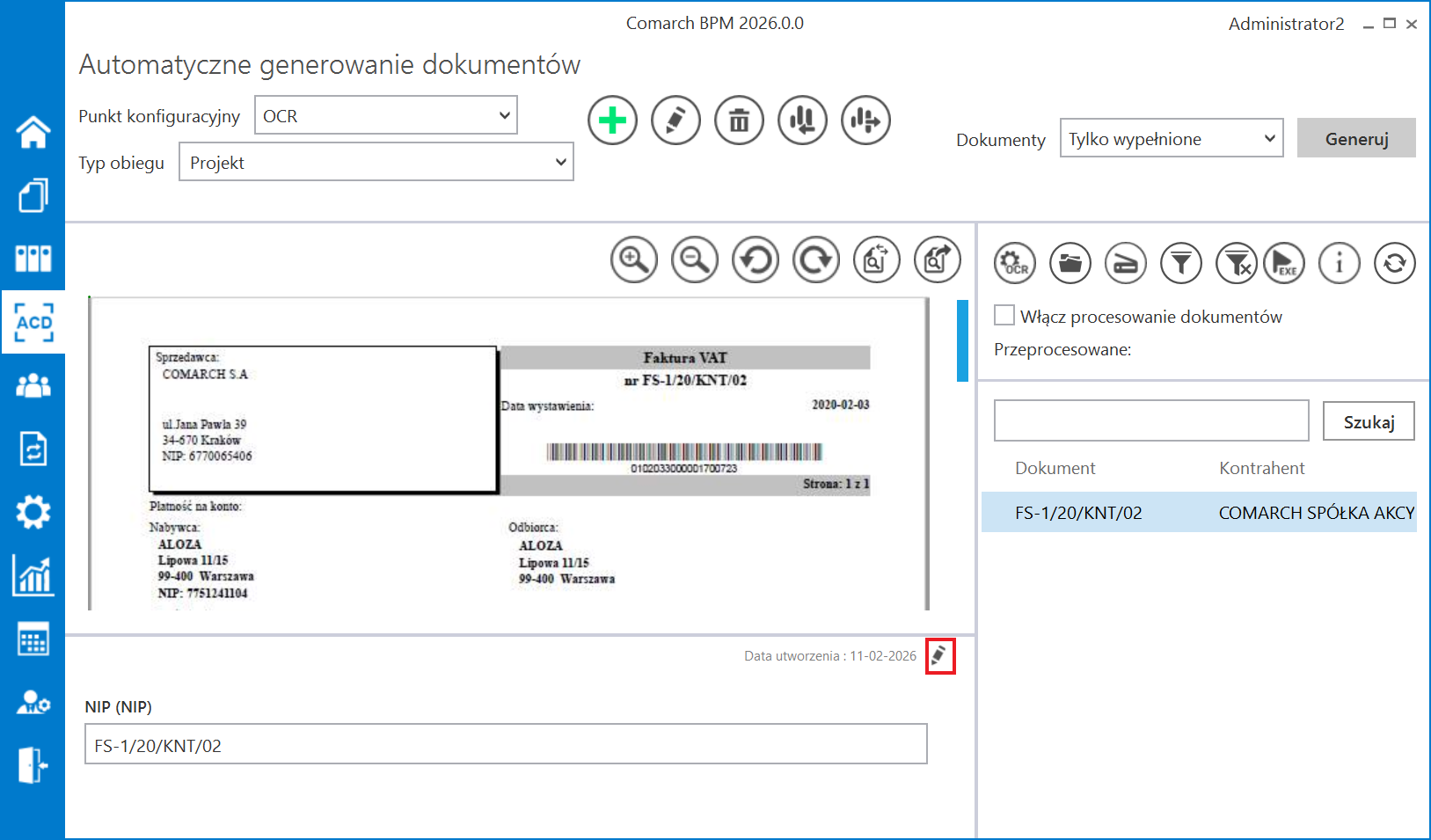Click the filter funnel icon

click(1181, 263)
